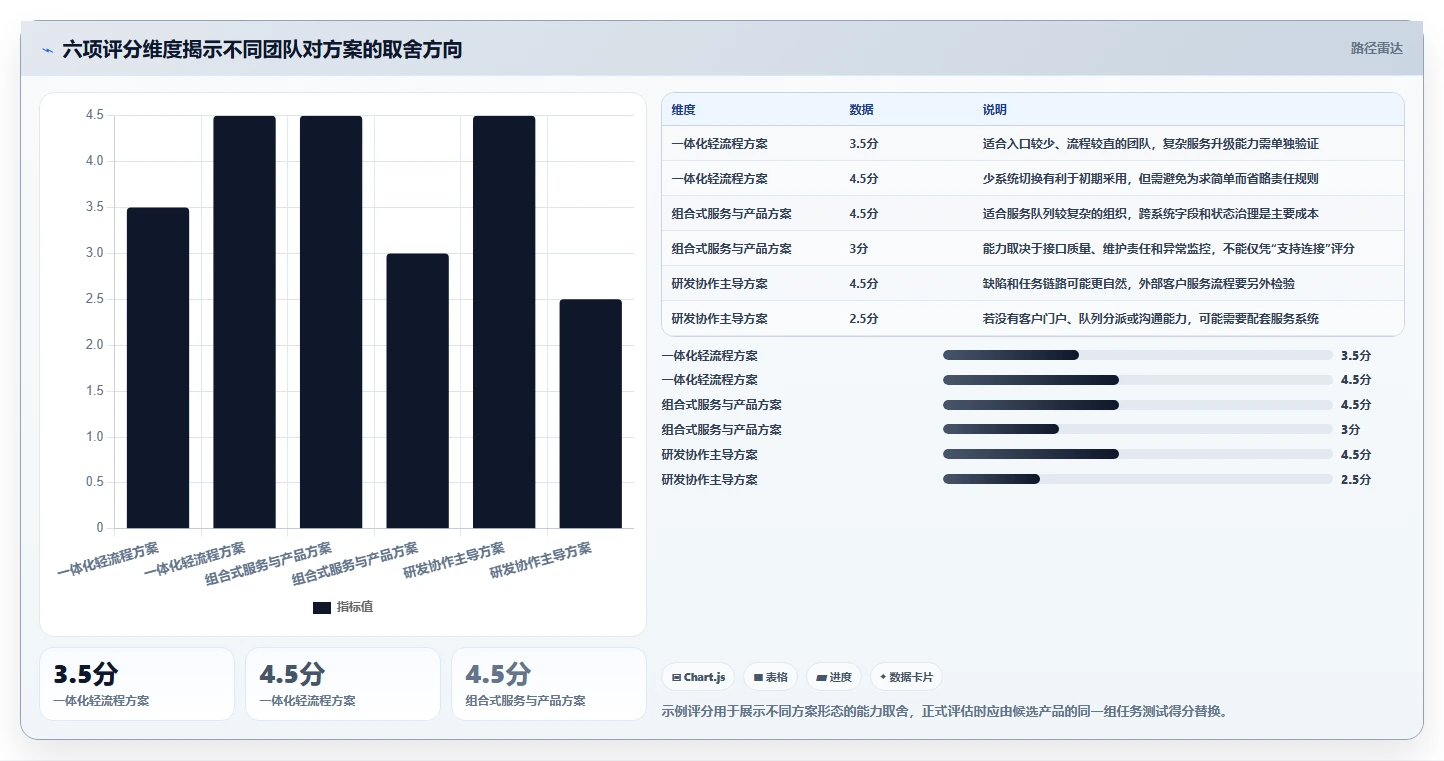Open the 4.5分 一体化轻流程方案 data card
The image size is (1444, 761).
coord(343,684)
